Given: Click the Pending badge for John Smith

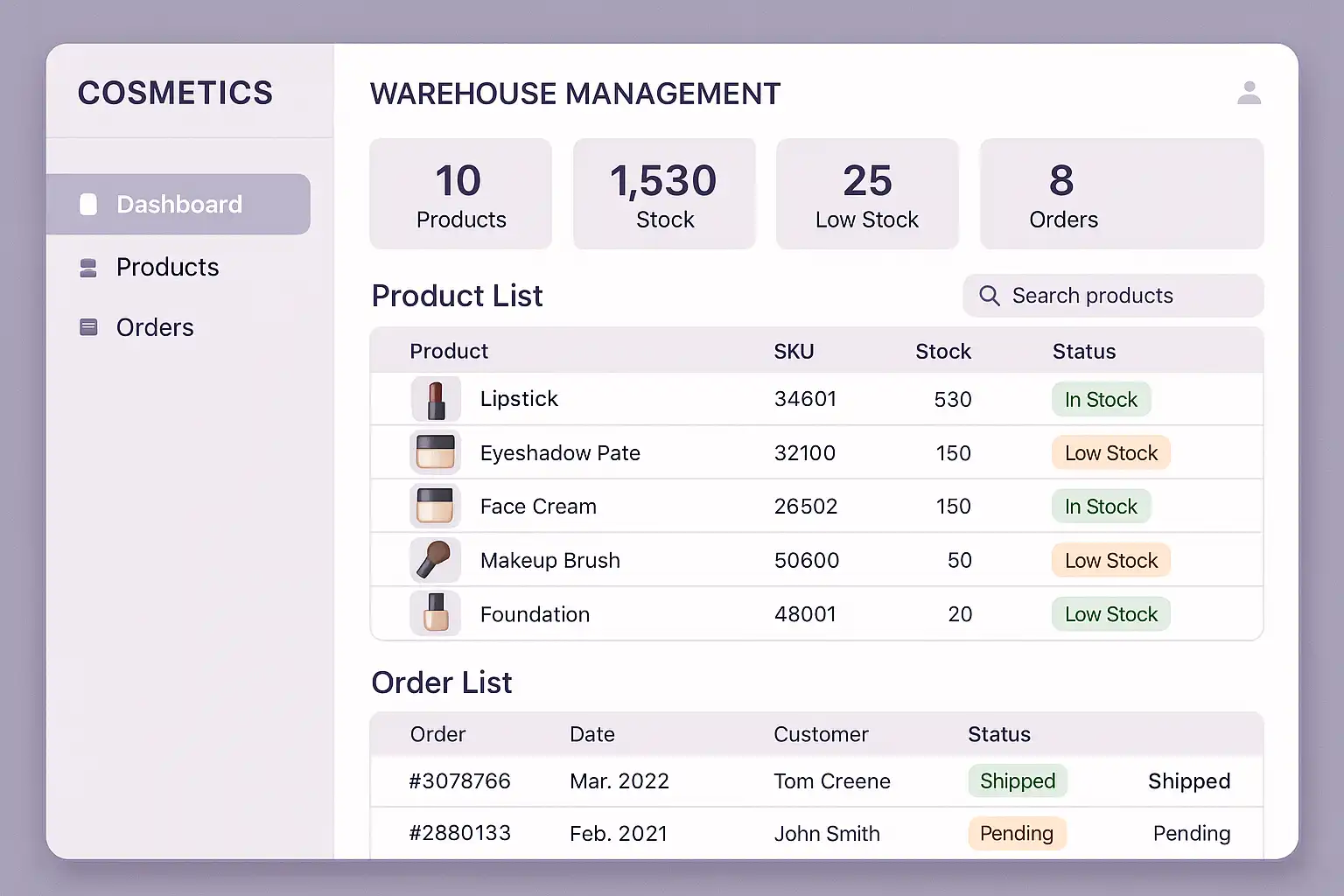Looking at the screenshot, I should pyautogui.click(x=1016, y=834).
